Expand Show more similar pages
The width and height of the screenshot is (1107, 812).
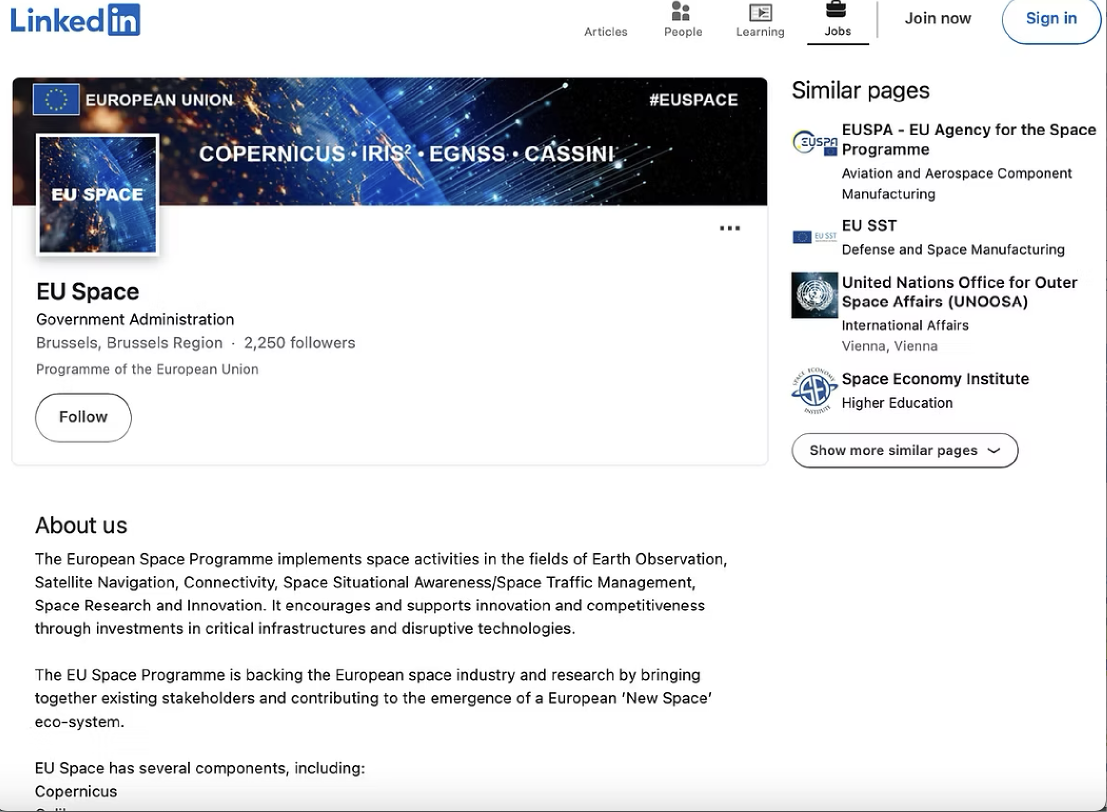(904, 450)
